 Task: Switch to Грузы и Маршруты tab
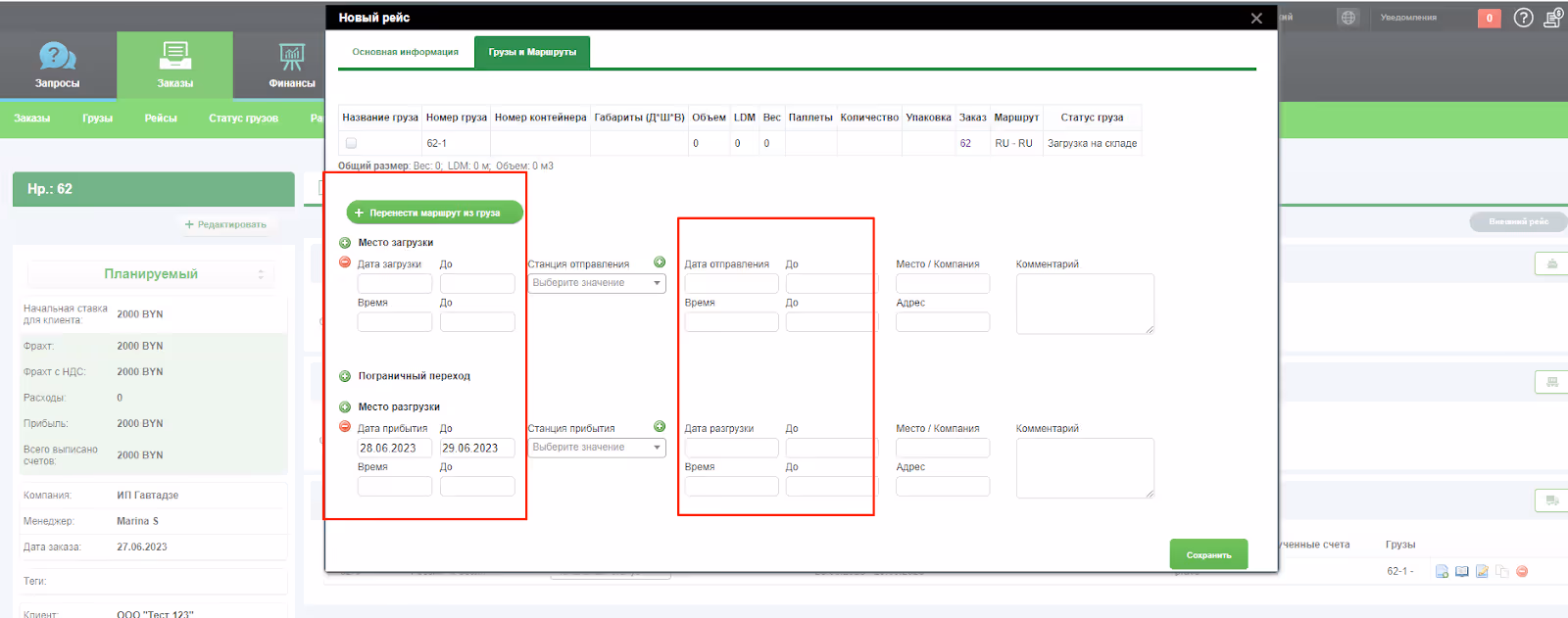pyautogui.click(x=532, y=52)
